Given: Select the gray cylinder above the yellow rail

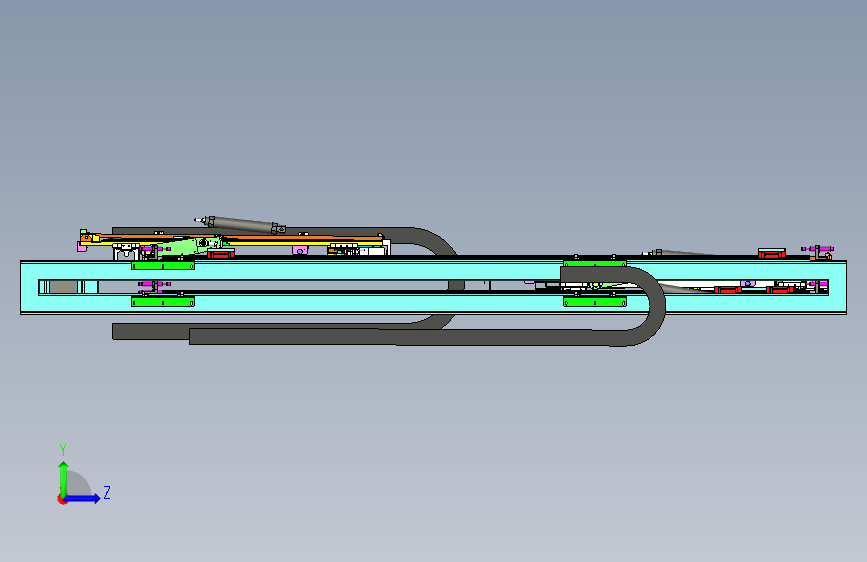Looking at the screenshot, I should pyautogui.click(x=241, y=224).
